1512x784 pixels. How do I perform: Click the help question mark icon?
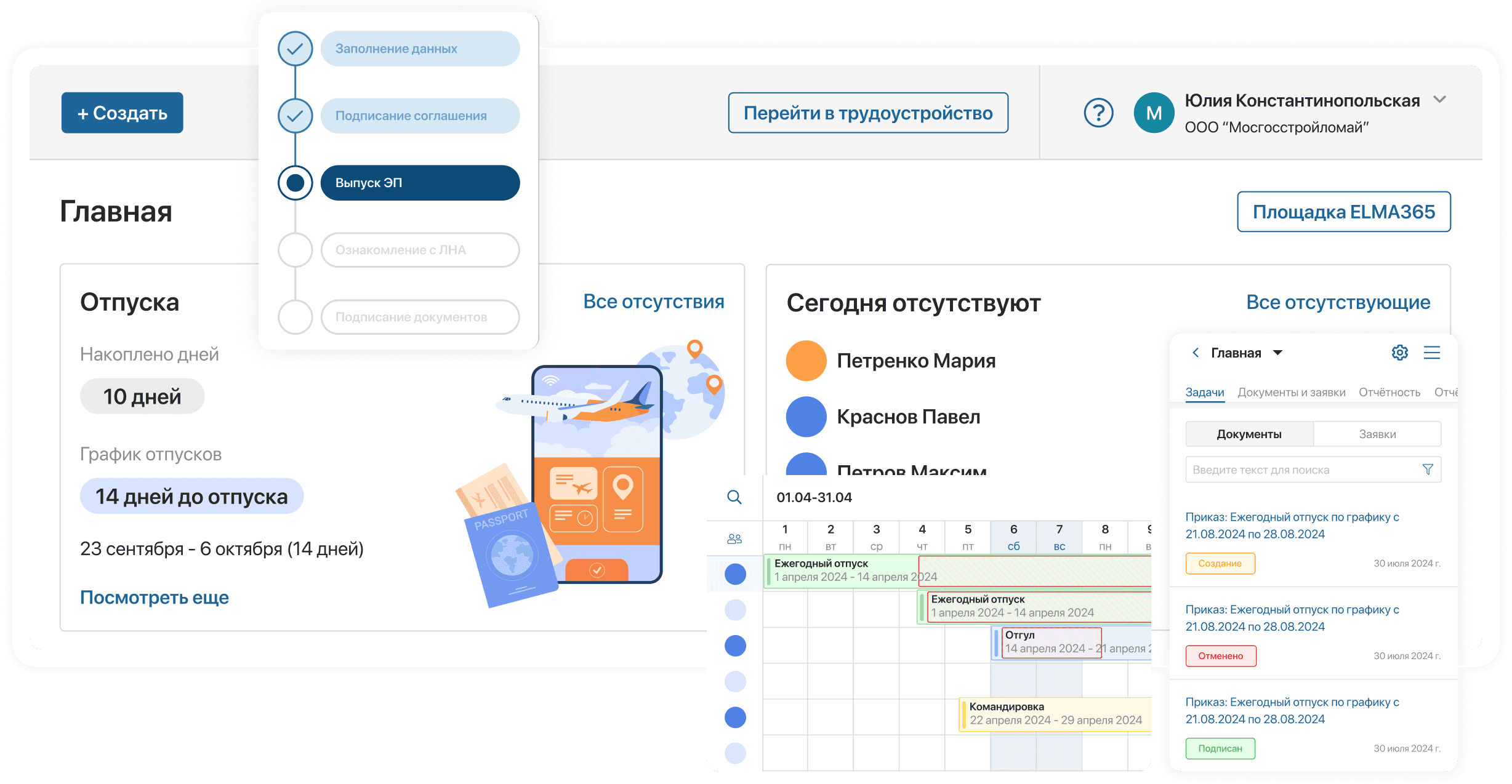pos(1098,113)
